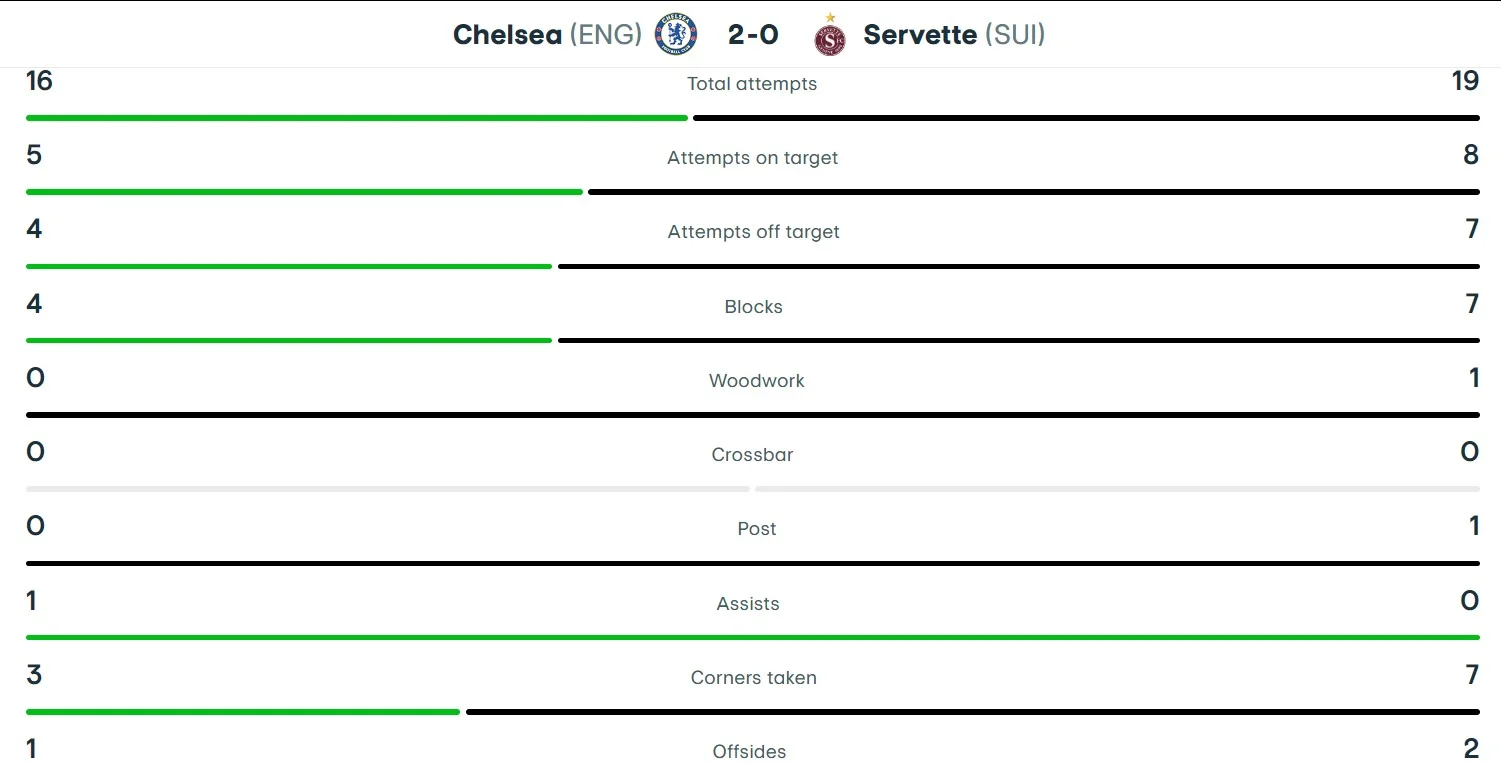Click the Blocks stat label
This screenshot has width=1501, height=763.
tap(753, 307)
